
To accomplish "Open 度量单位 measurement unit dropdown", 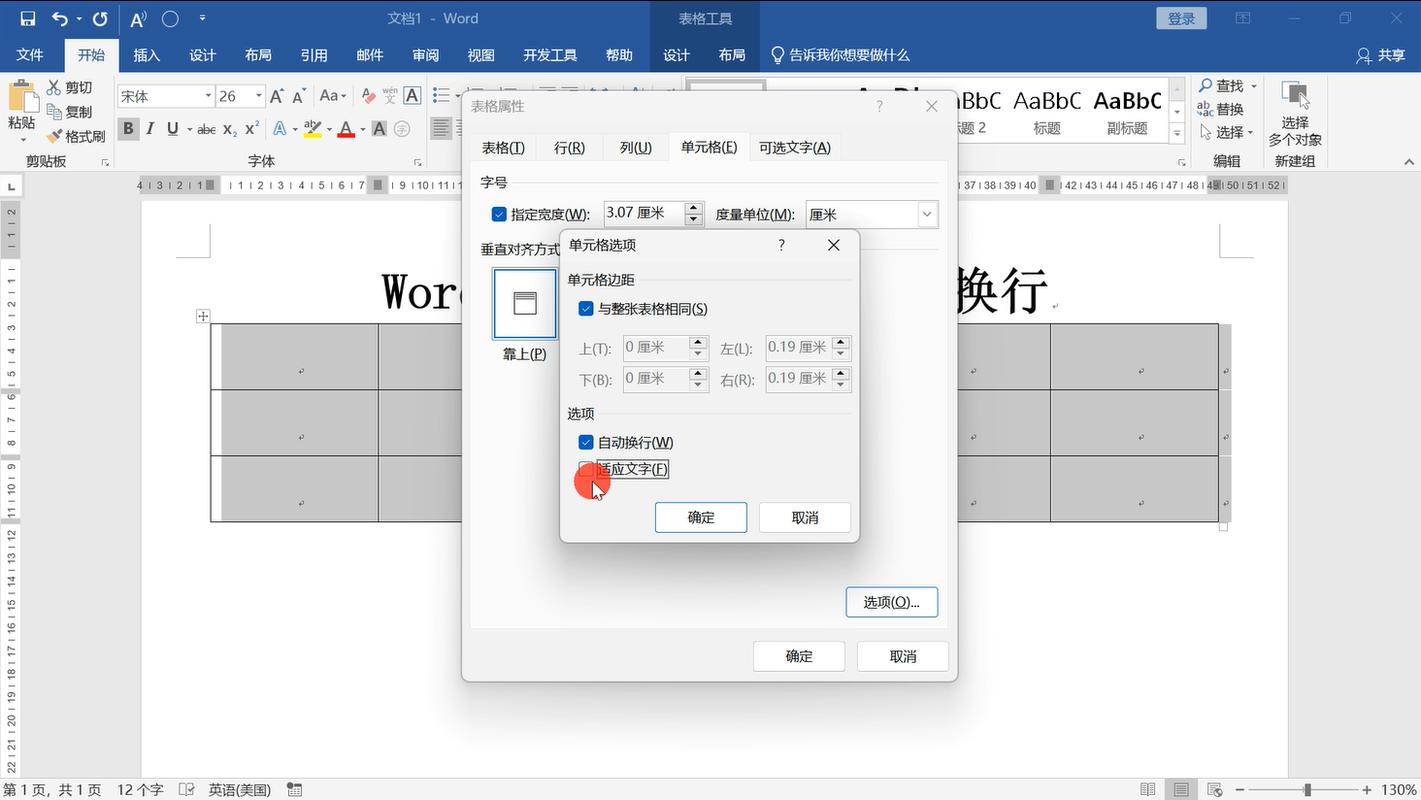I will (927, 214).
